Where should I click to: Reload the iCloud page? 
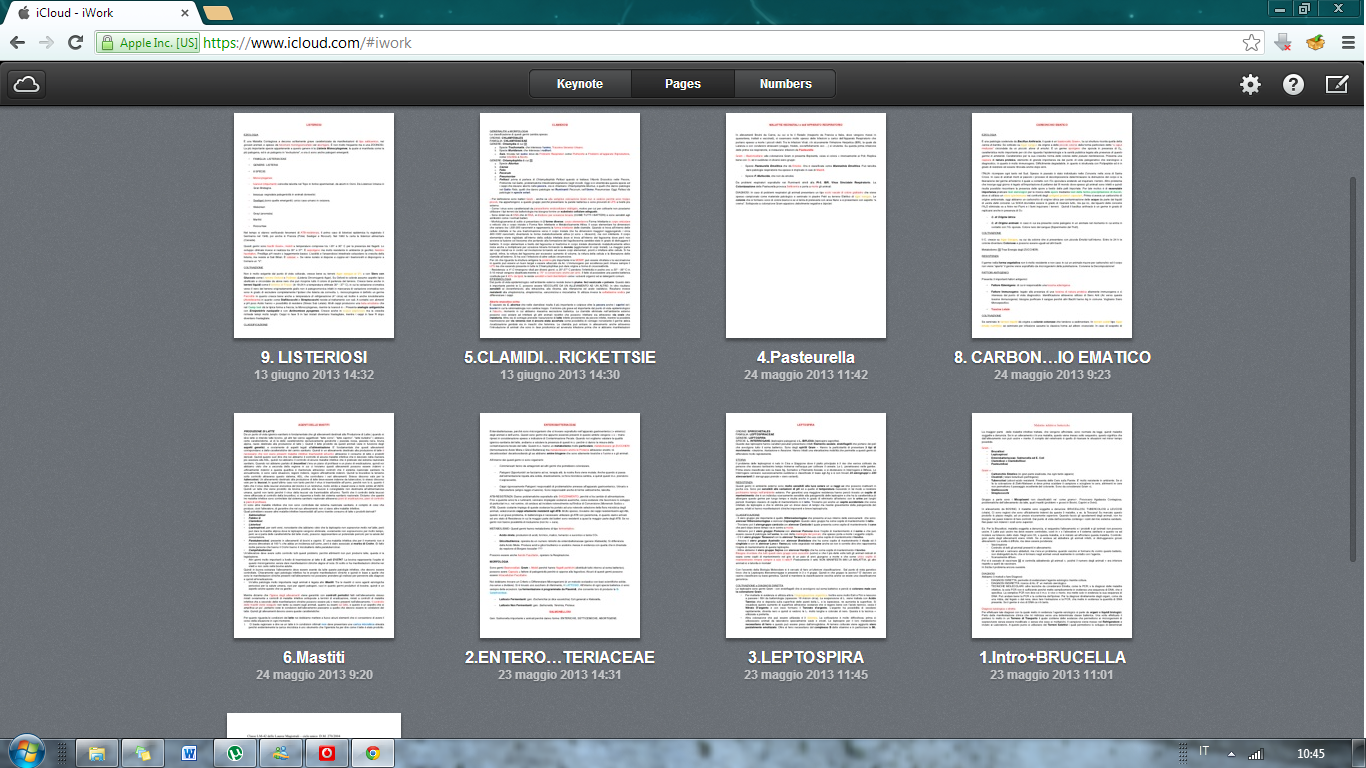[x=75, y=43]
